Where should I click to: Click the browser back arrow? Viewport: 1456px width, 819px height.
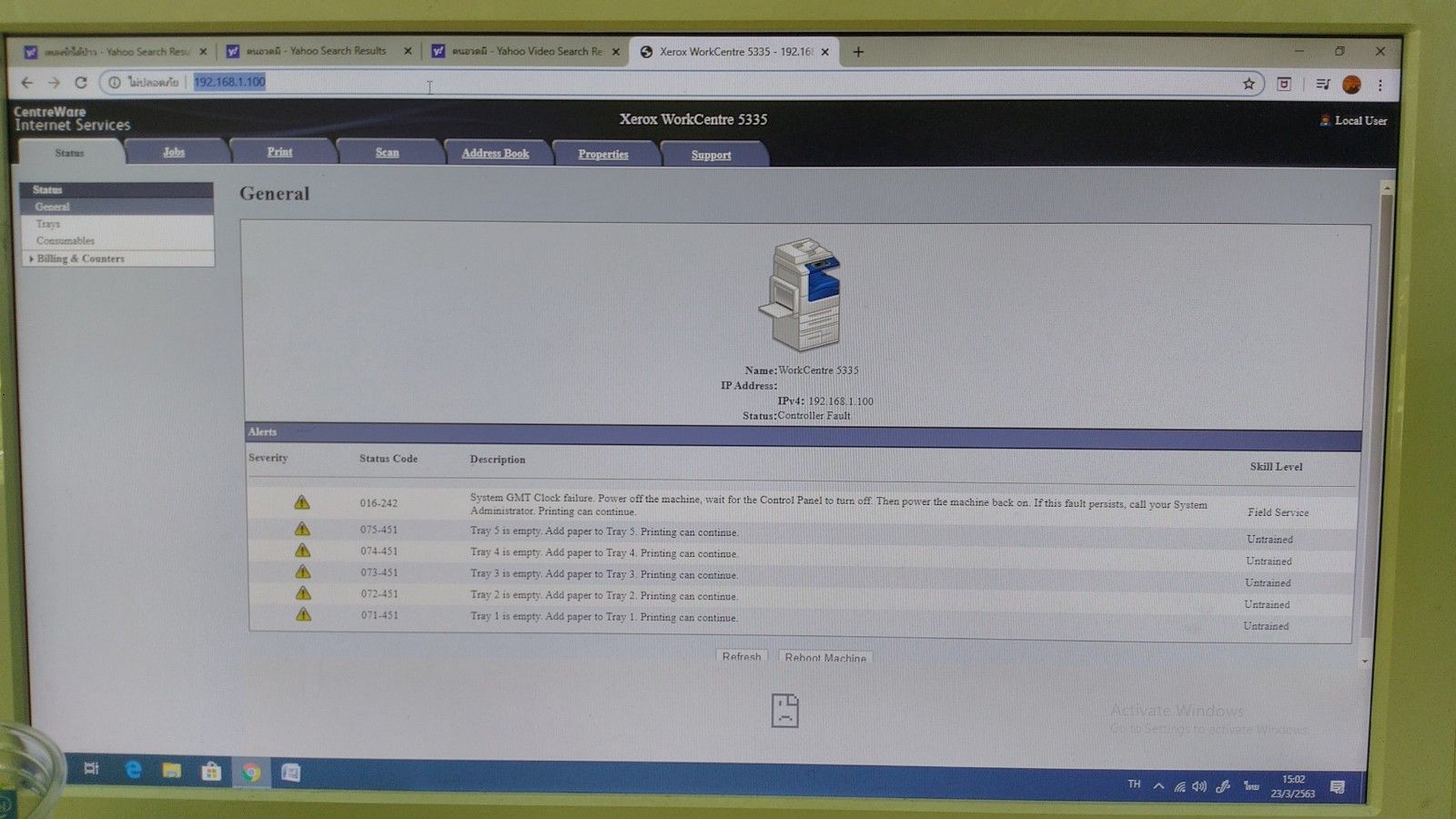[26, 83]
